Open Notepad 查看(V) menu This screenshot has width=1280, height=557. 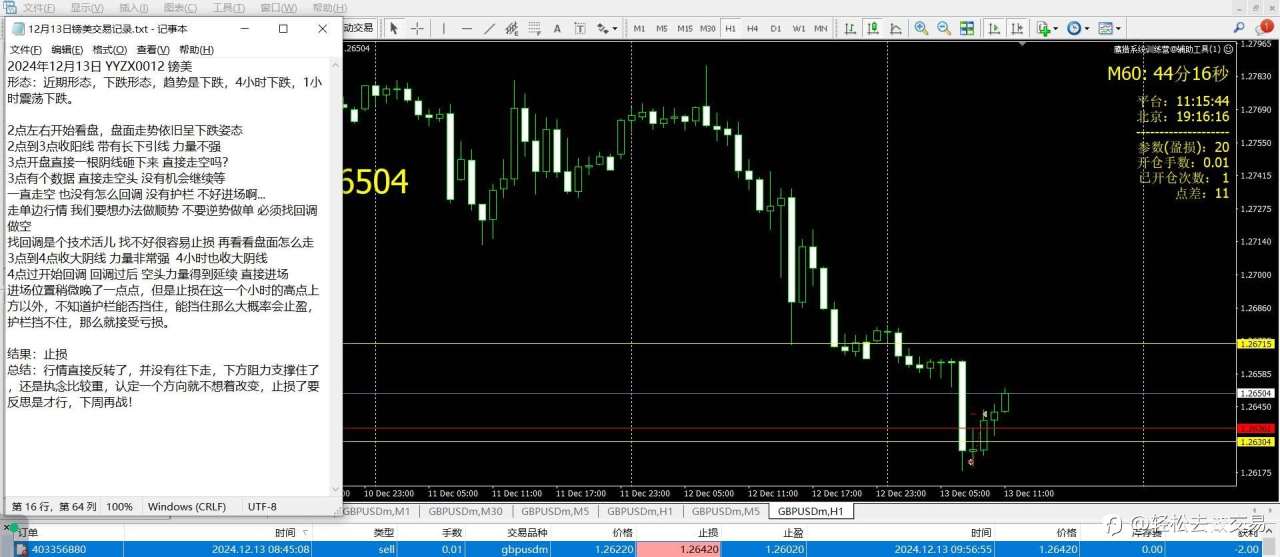coord(153,49)
